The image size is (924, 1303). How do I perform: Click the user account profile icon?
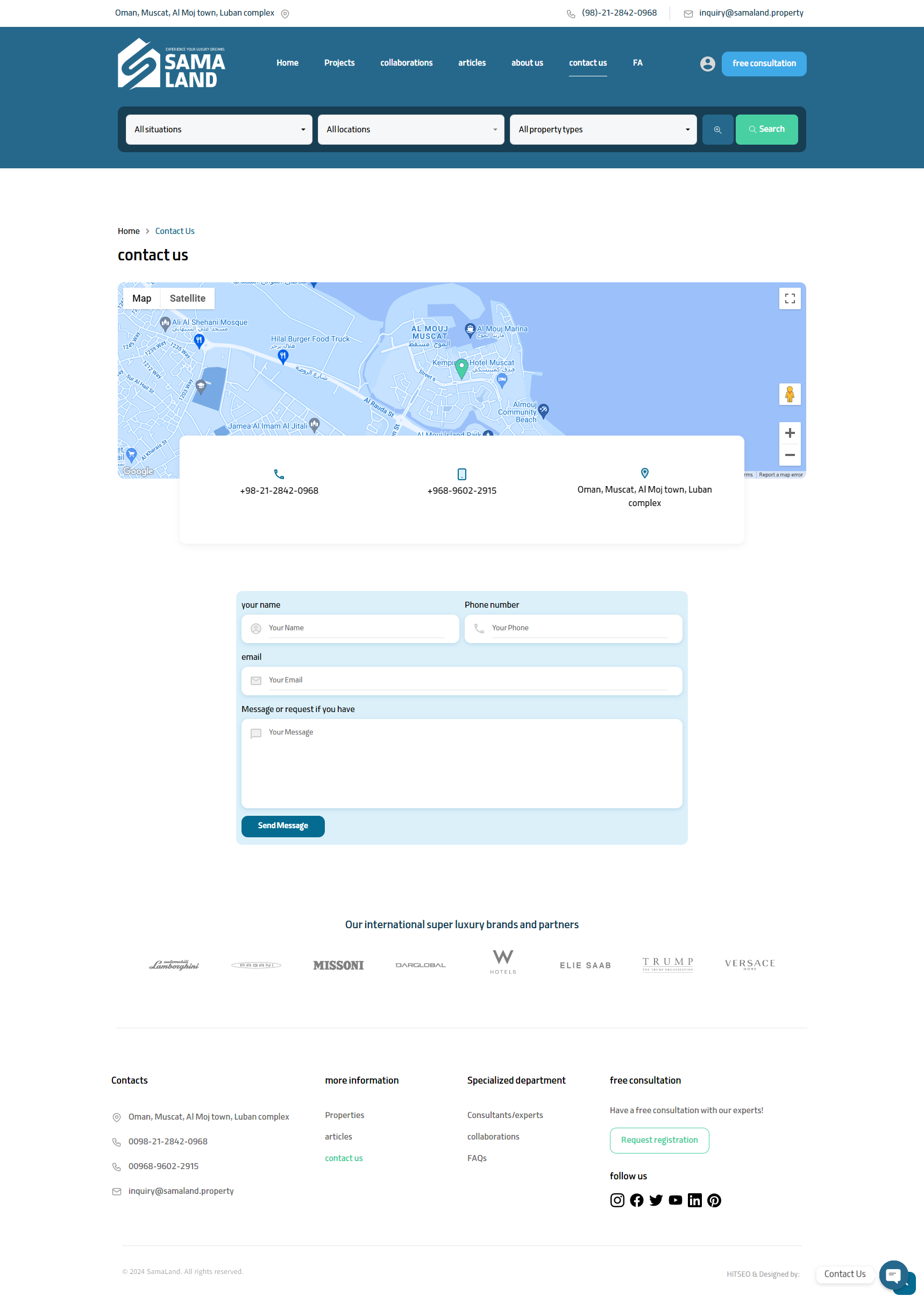pyautogui.click(x=707, y=63)
